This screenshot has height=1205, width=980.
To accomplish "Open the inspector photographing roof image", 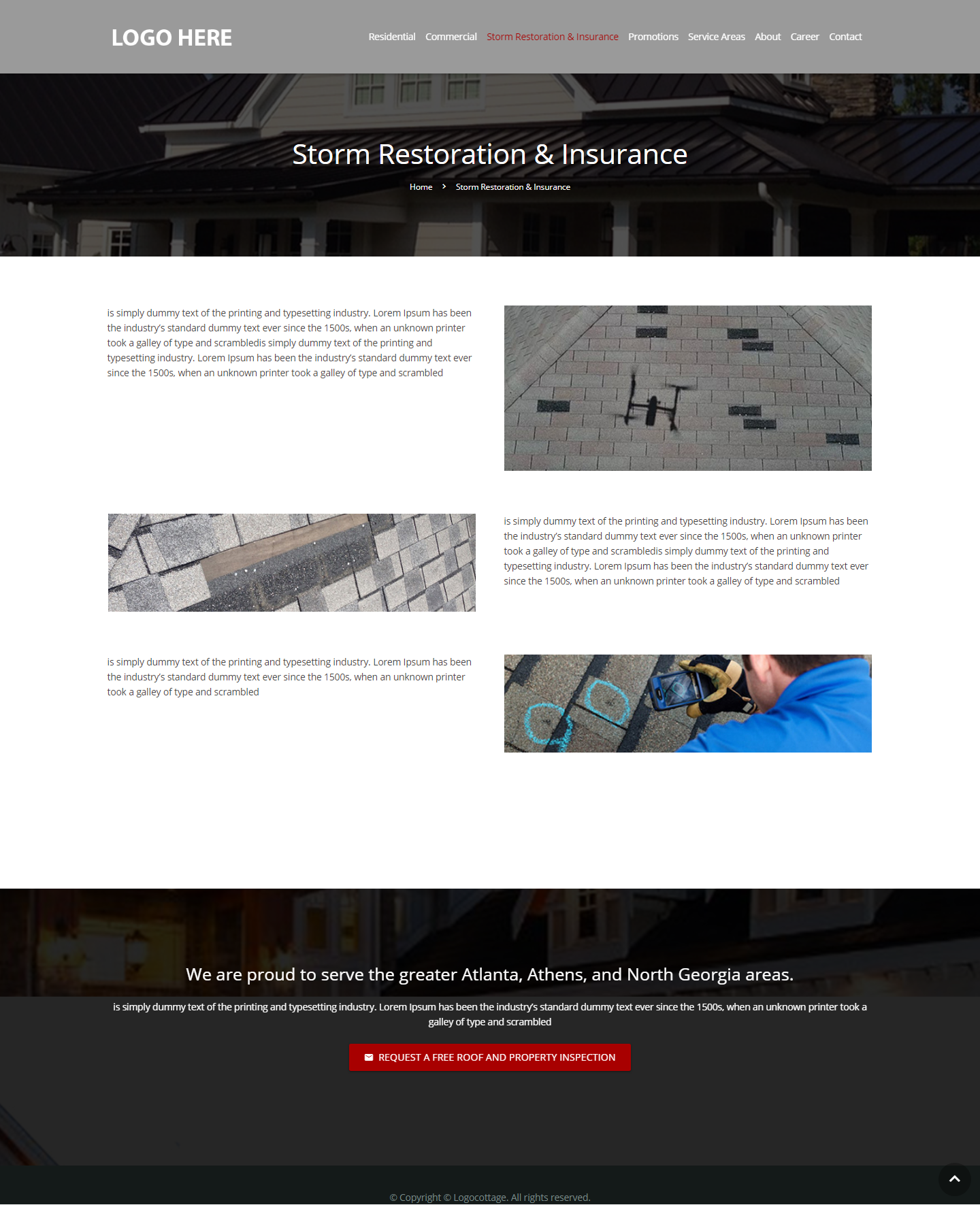I will [687, 704].
